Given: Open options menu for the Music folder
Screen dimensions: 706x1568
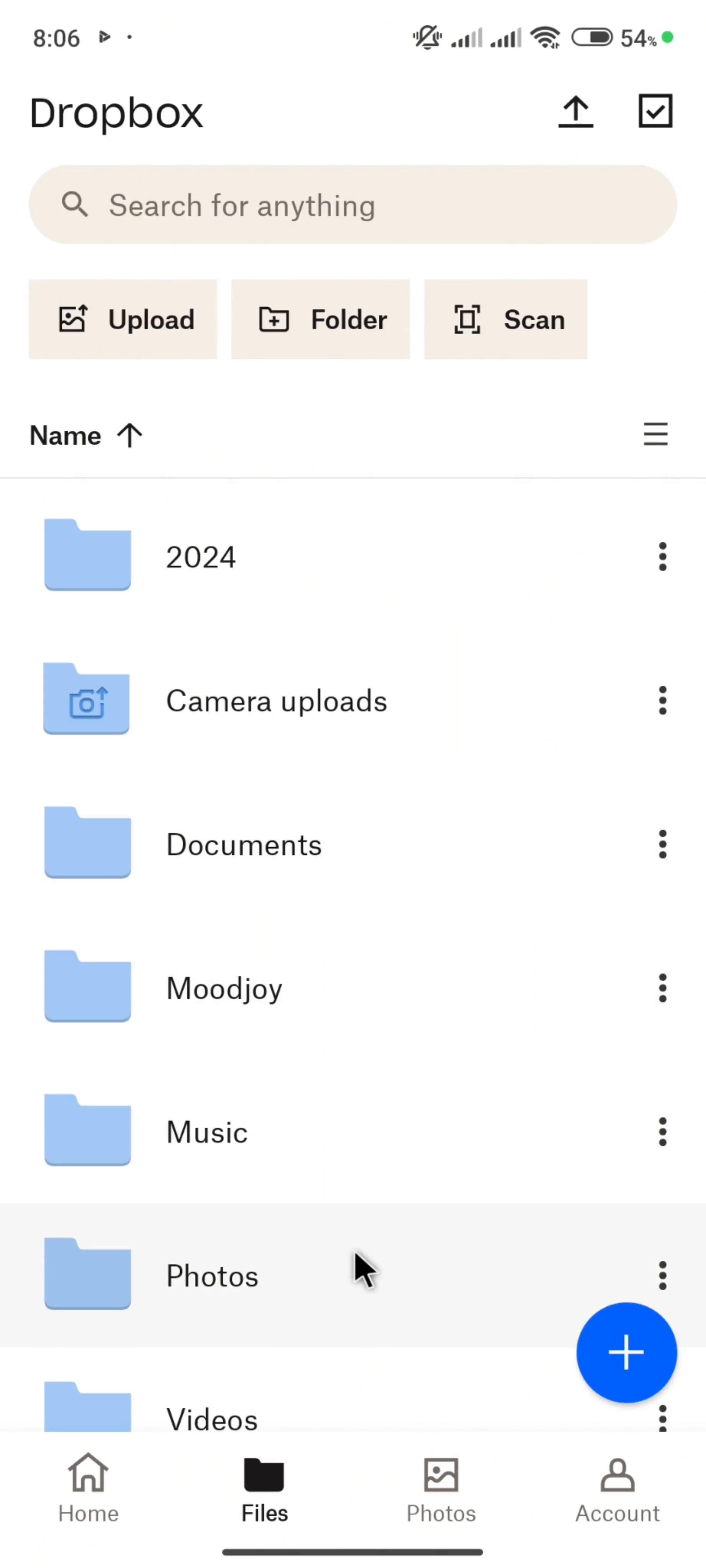Looking at the screenshot, I should (x=662, y=1132).
